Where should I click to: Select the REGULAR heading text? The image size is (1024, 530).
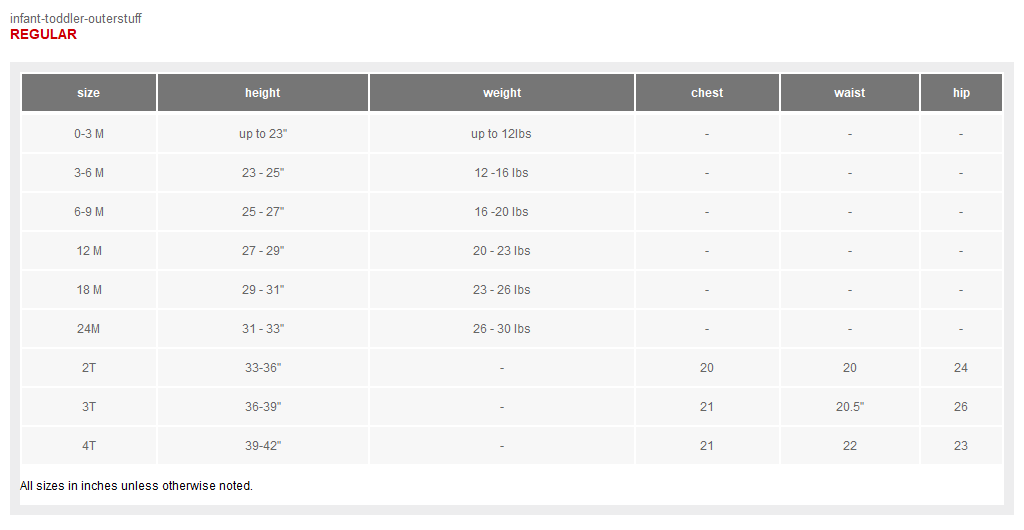[x=44, y=34]
